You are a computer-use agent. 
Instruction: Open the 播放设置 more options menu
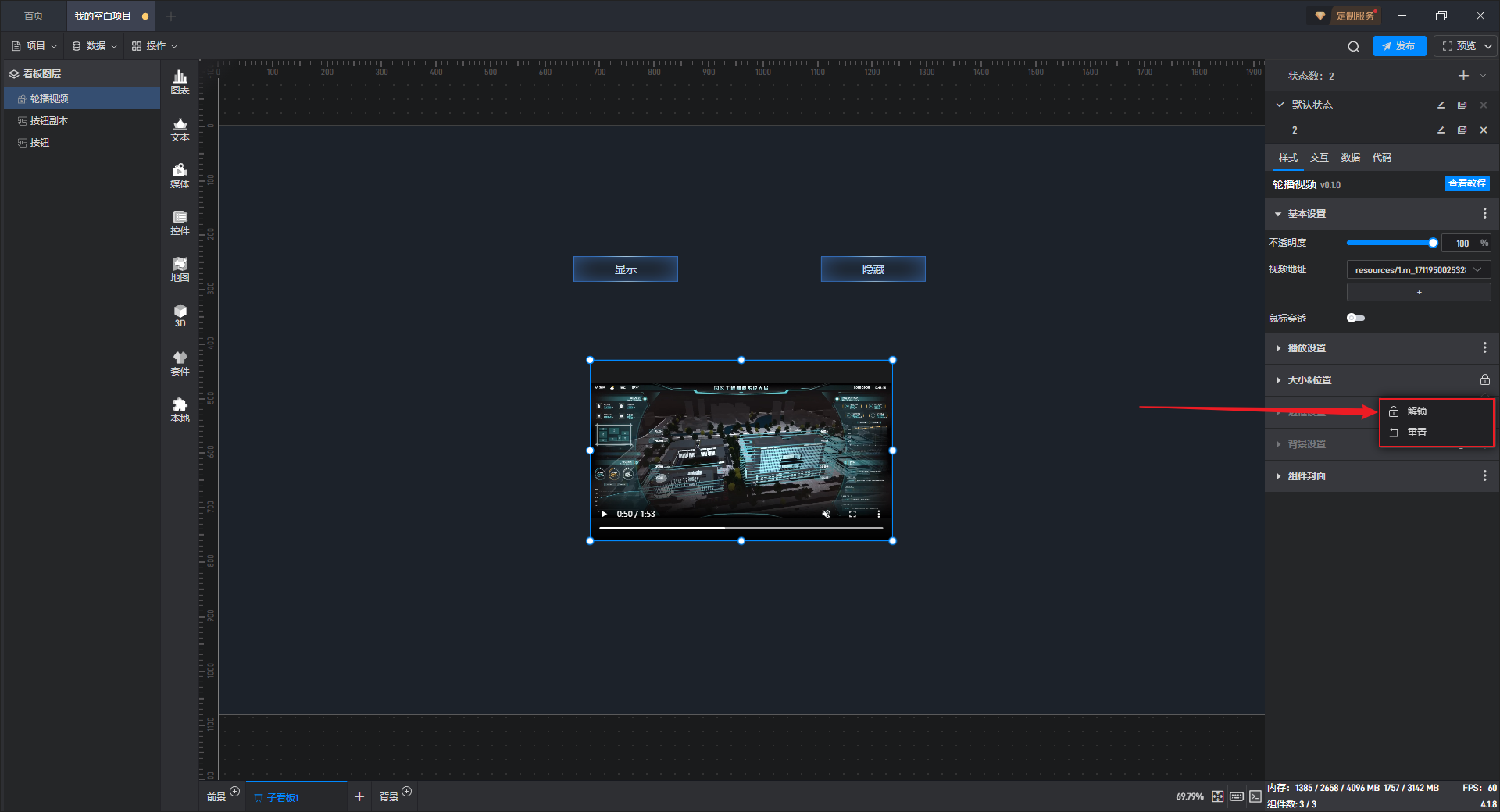(1485, 348)
